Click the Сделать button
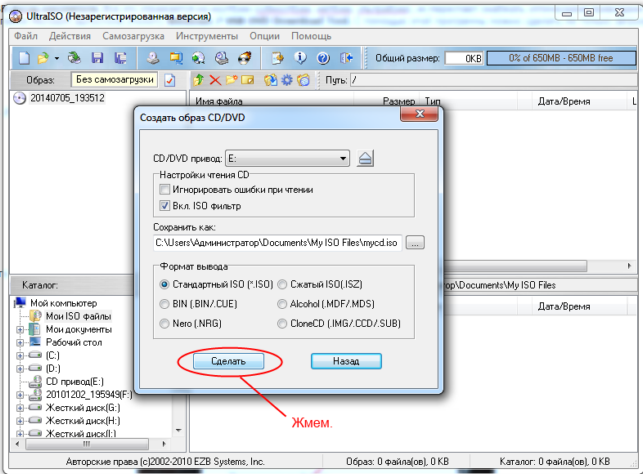This screenshot has width=643, height=474. click(x=228, y=361)
